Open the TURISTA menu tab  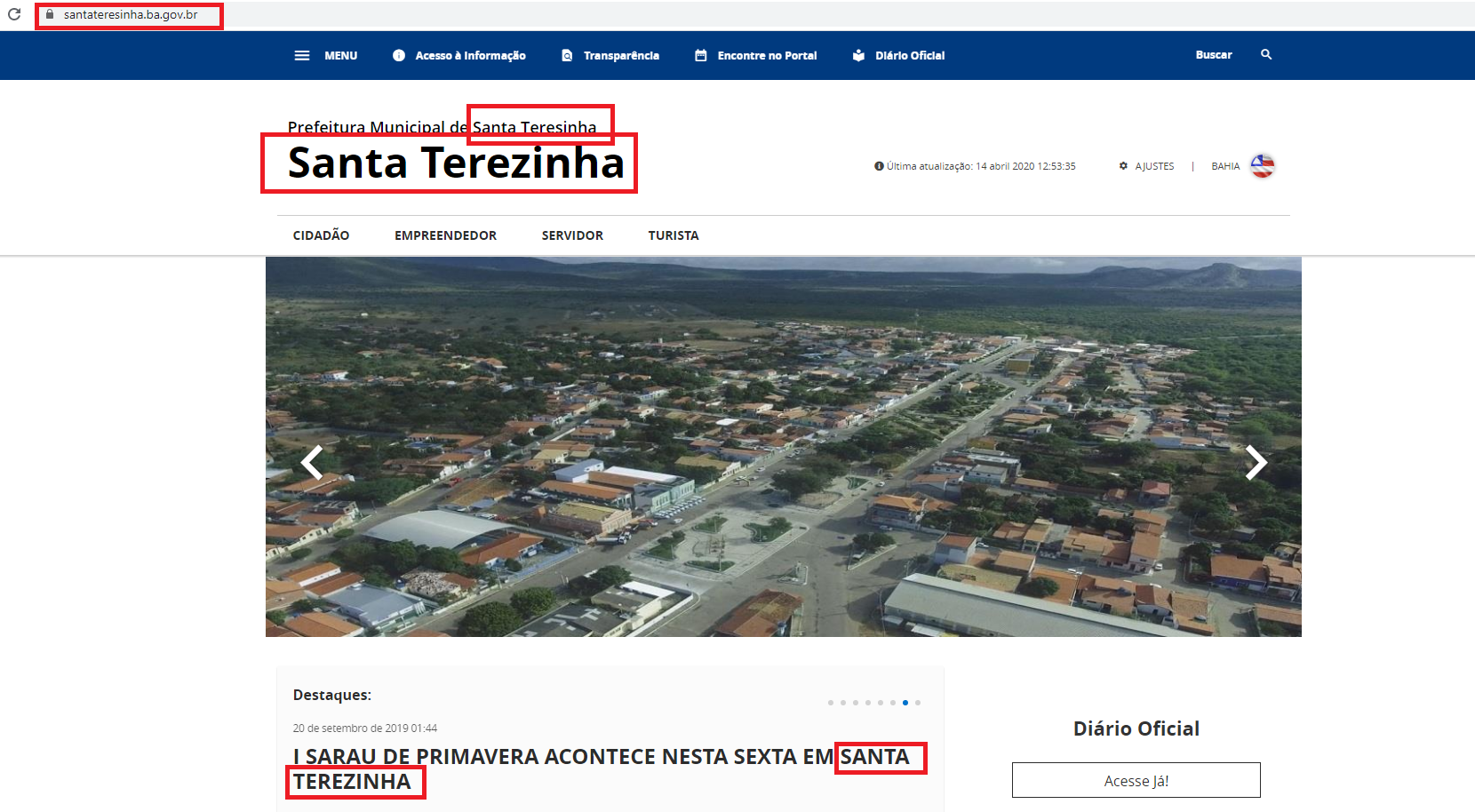point(673,235)
